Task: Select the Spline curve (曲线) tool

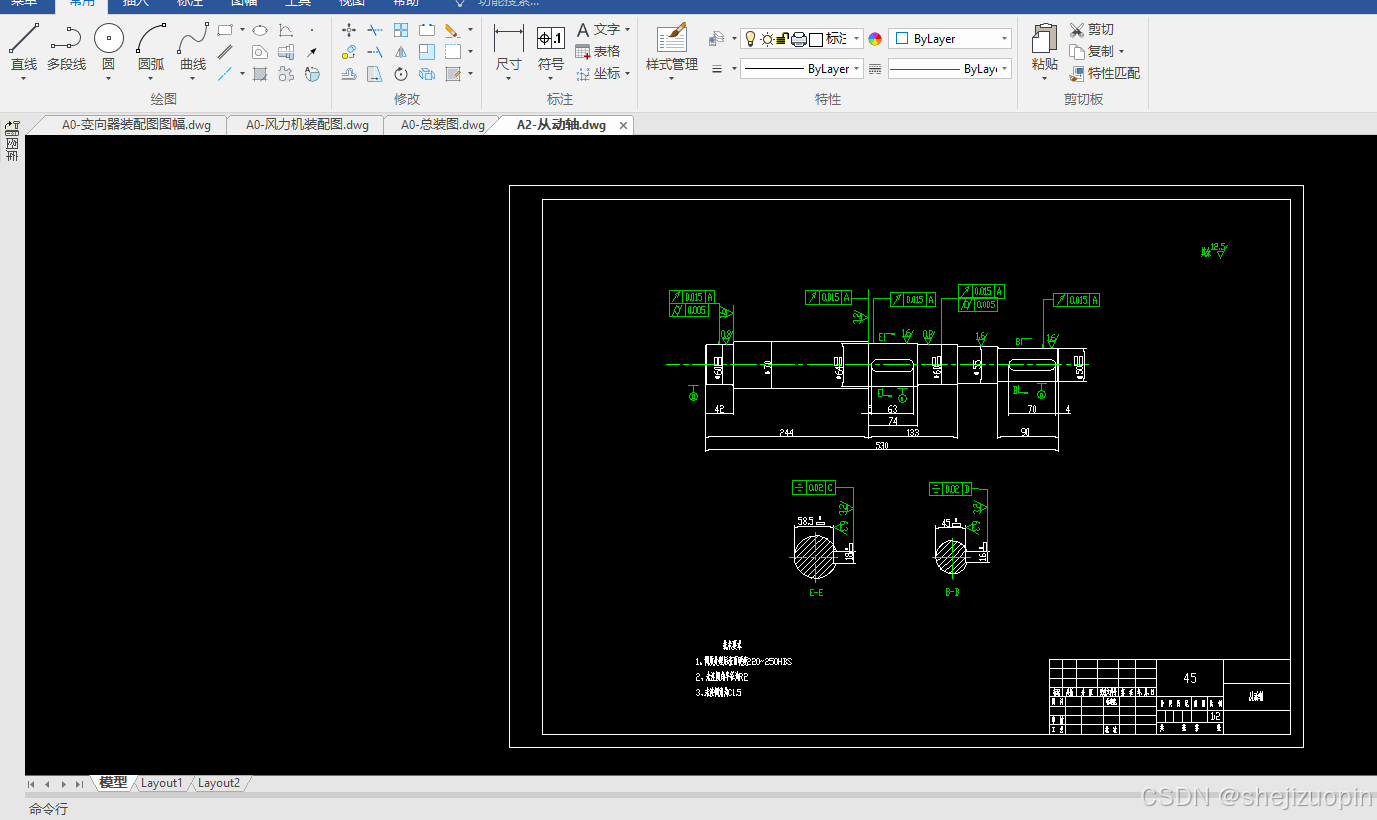Action: 193,48
